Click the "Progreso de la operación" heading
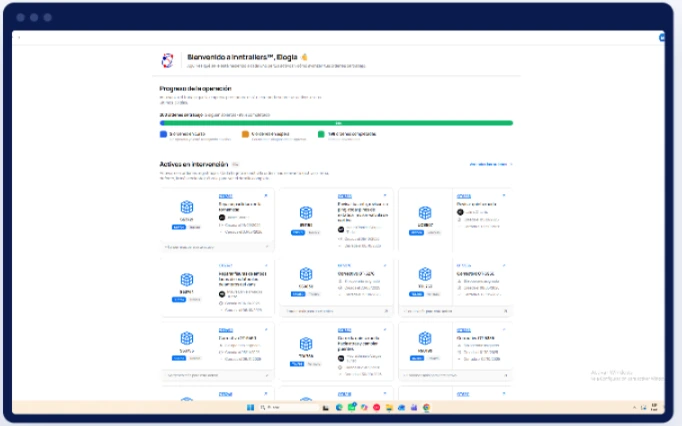 point(195,88)
